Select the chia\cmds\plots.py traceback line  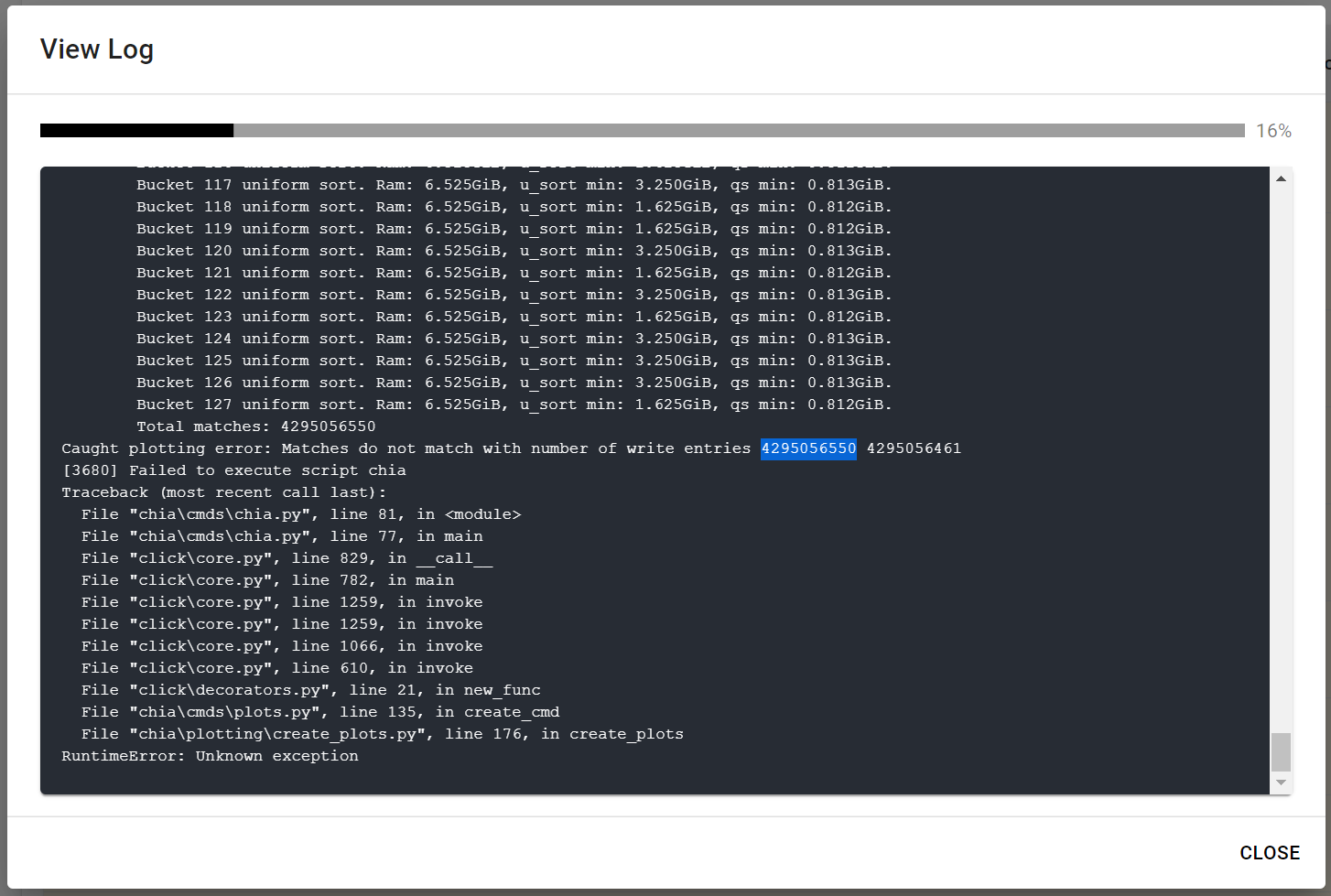click(320, 711)
